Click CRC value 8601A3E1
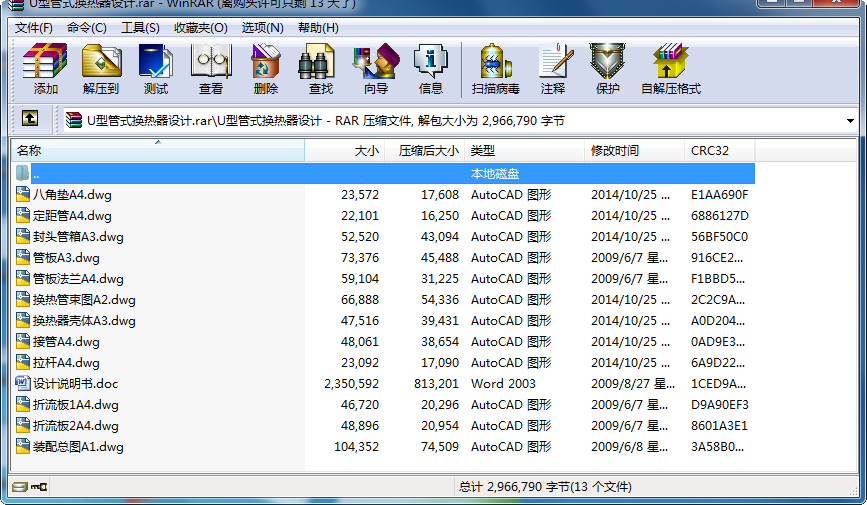Screen dimensions: 867x505 [719, 426]
